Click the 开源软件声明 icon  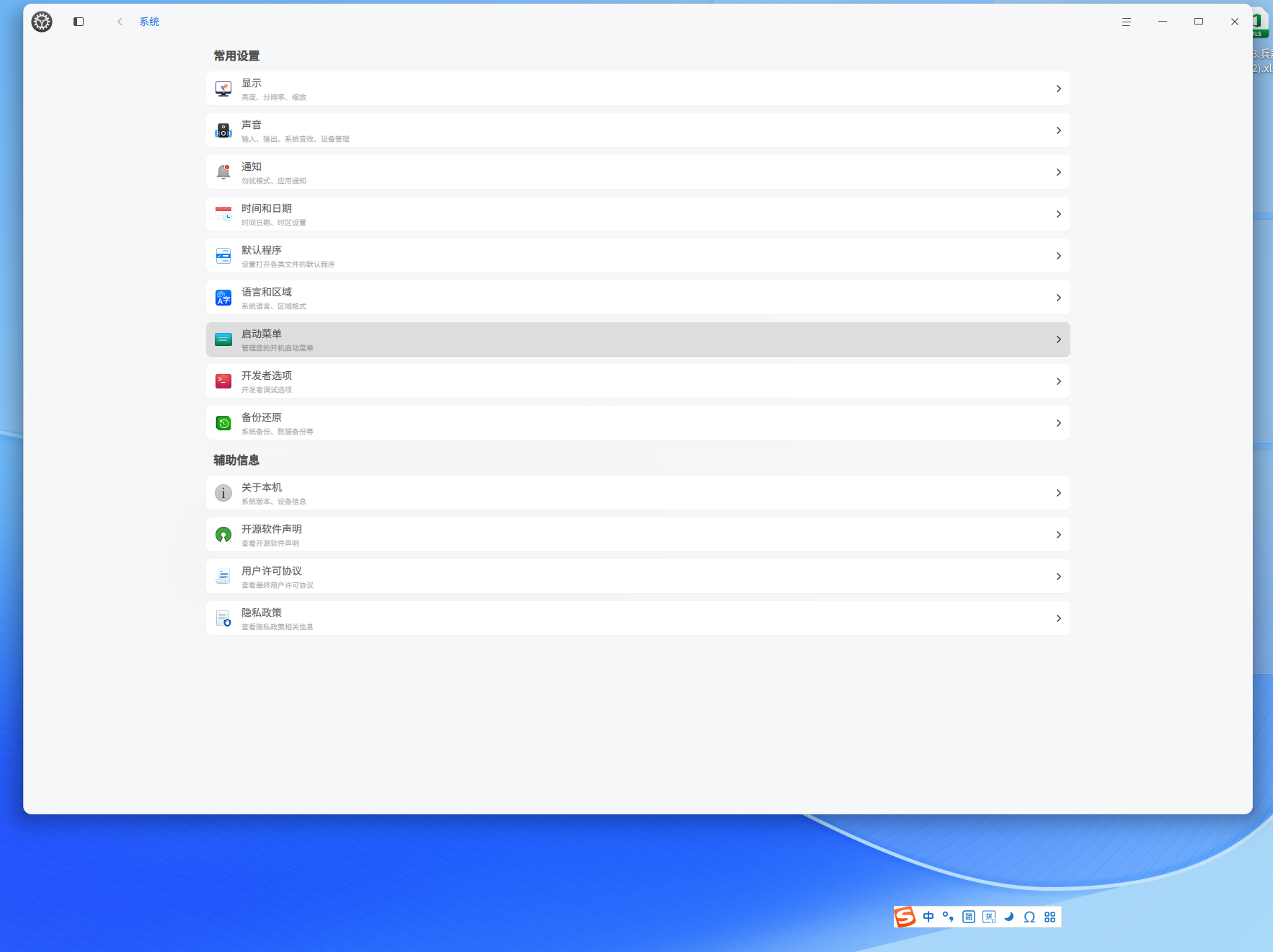[x=223, y=535]
